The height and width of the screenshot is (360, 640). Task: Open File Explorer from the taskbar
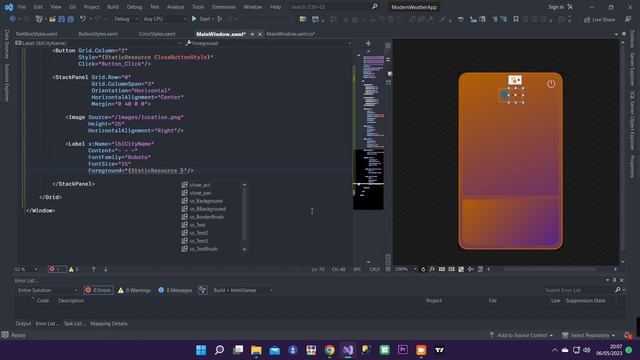pos(256,350)
